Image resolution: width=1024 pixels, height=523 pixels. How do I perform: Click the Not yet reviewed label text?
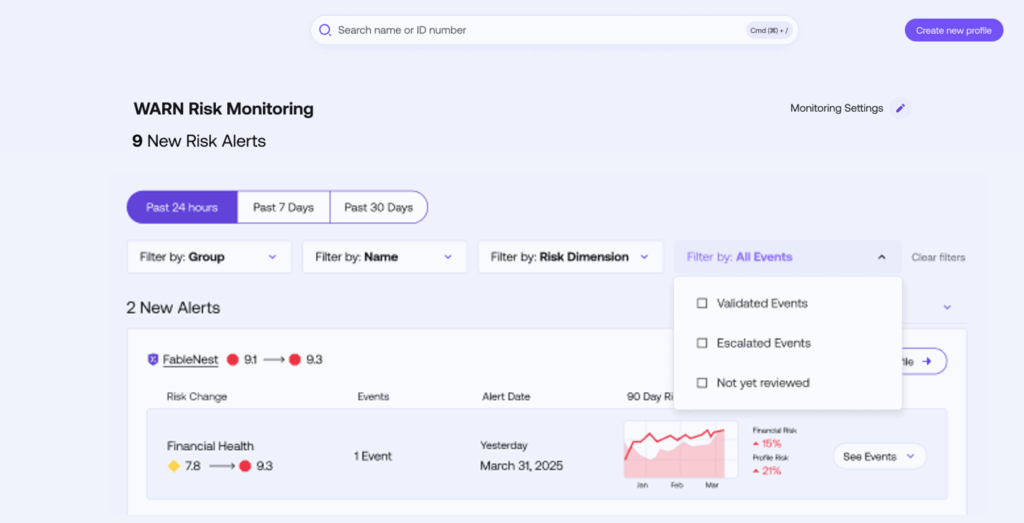(x=763, y=383)
